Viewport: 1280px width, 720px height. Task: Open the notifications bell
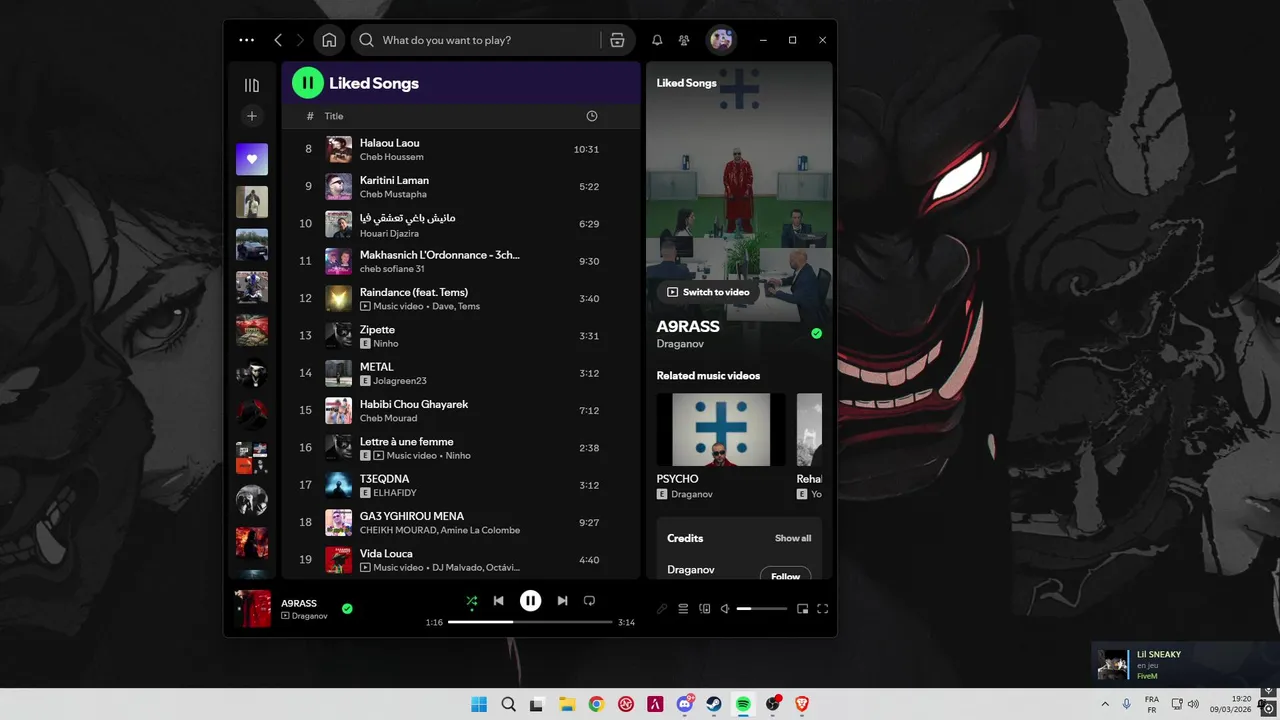(657, 40)
